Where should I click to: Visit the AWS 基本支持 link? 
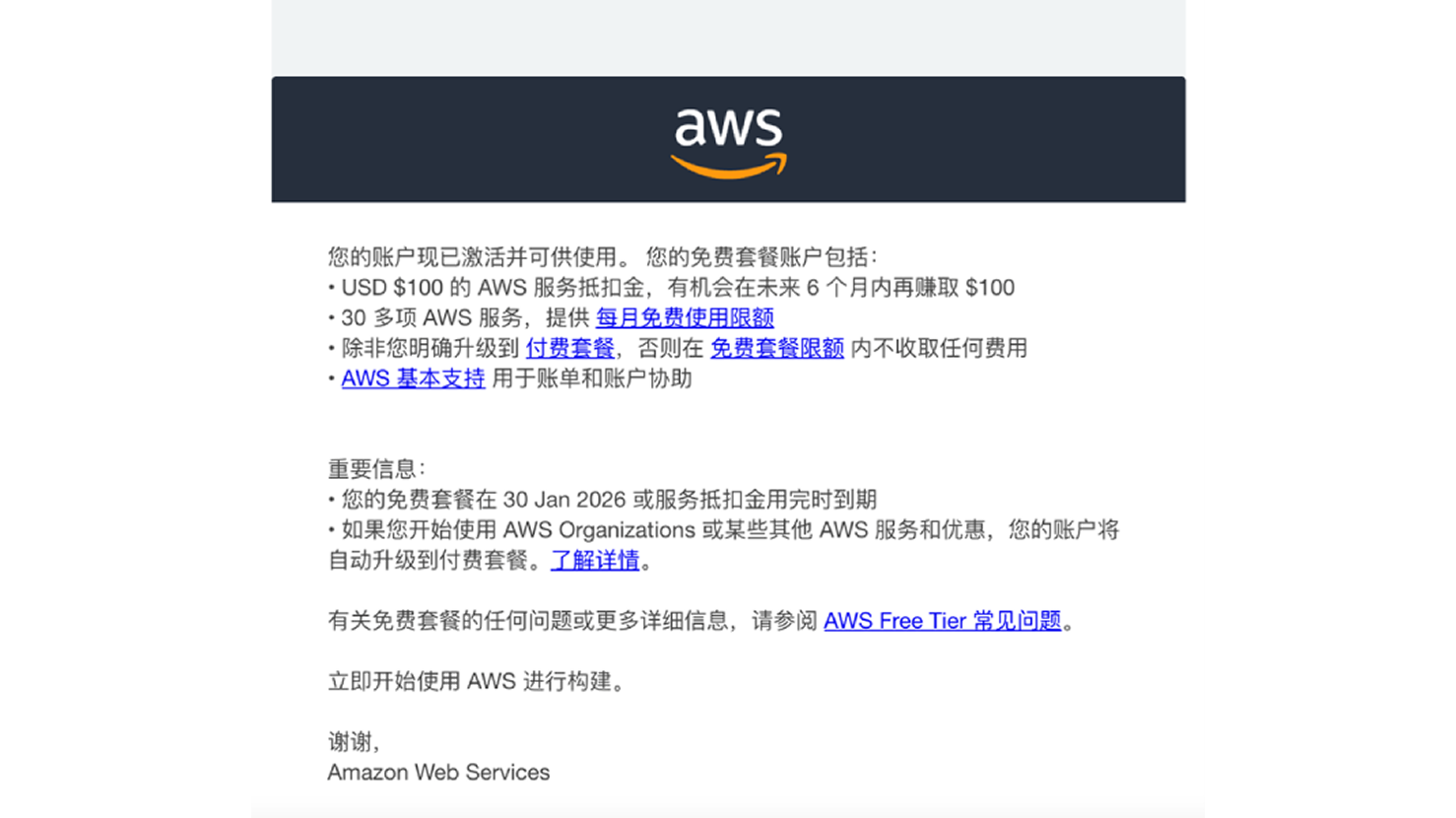(x=413, y=378)
